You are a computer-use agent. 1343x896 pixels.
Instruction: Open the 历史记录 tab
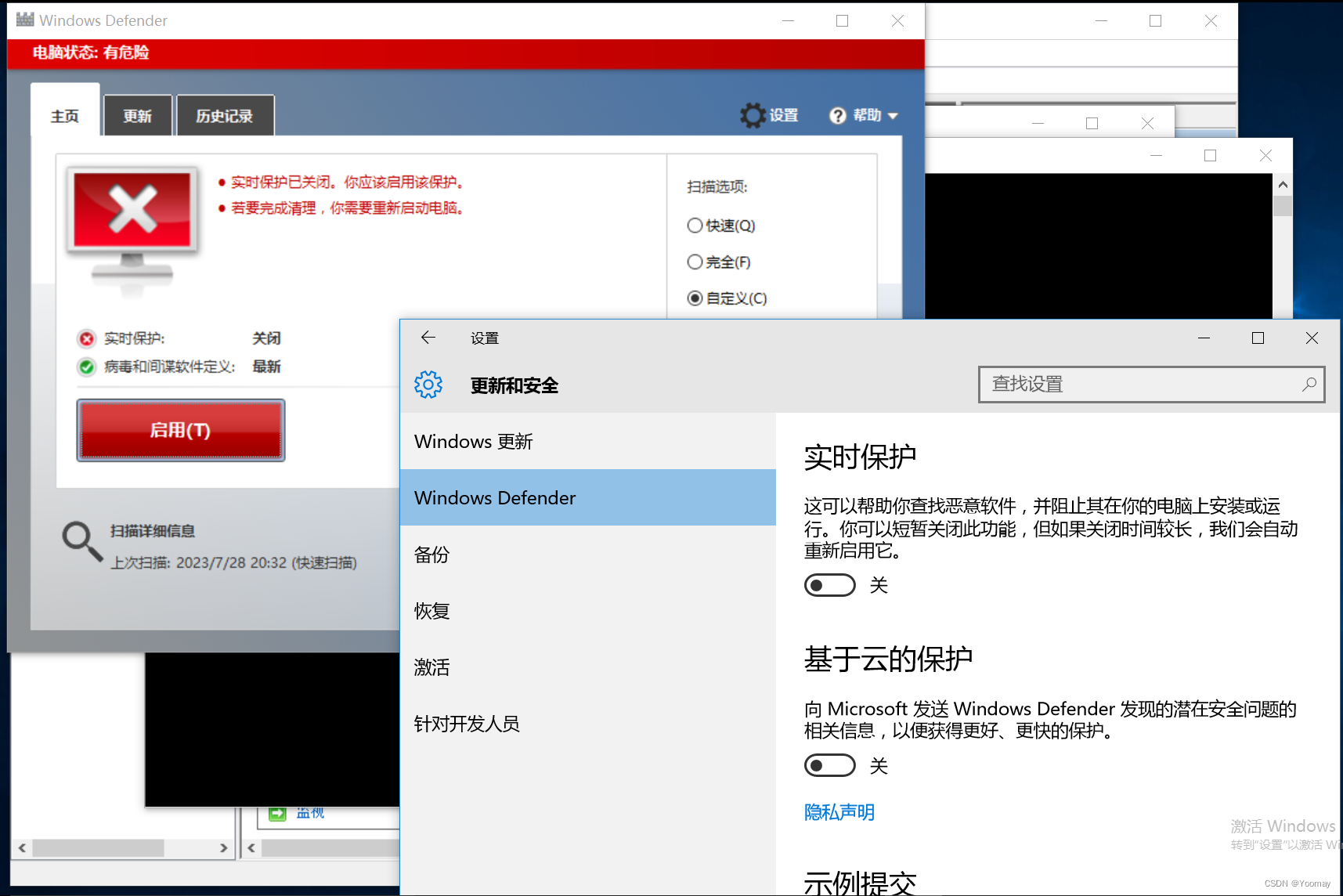point(225,116)
